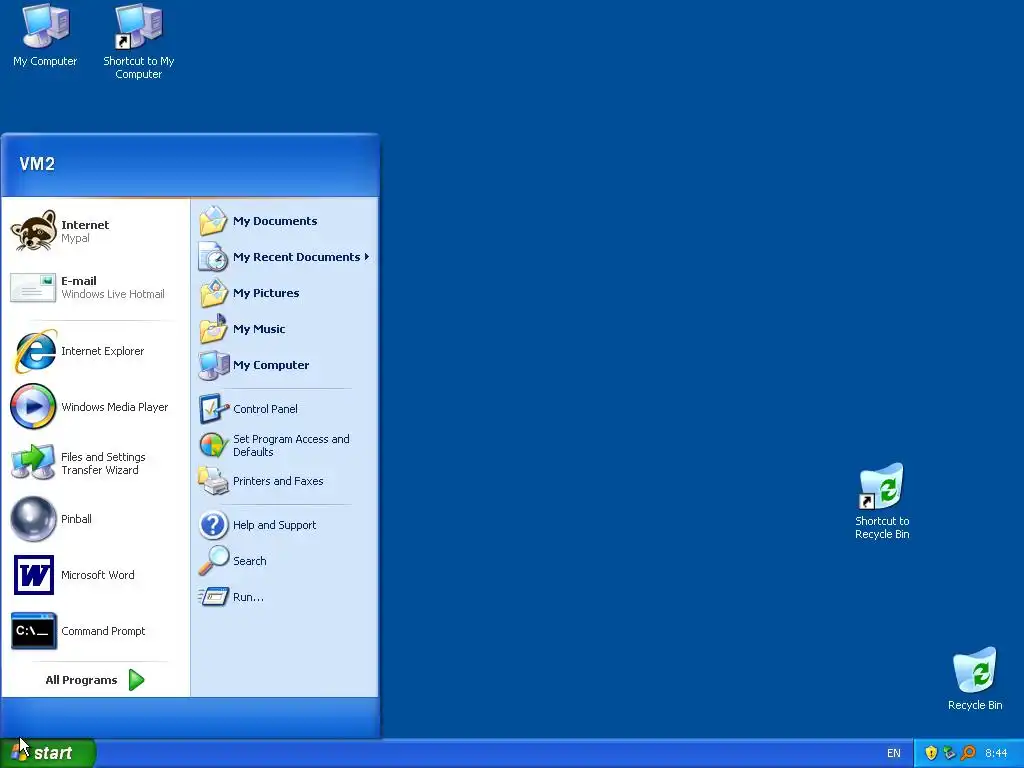Screen dimensions: 1024x768
Task: Click the EN language indicator
Action: [893, 753]
